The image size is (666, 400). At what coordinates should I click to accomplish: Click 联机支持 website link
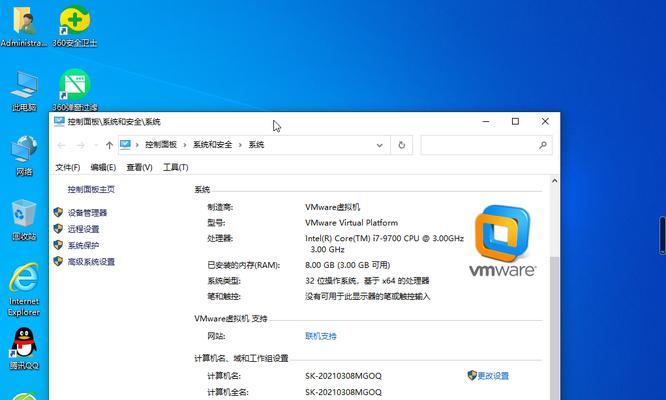pos(321,336)
